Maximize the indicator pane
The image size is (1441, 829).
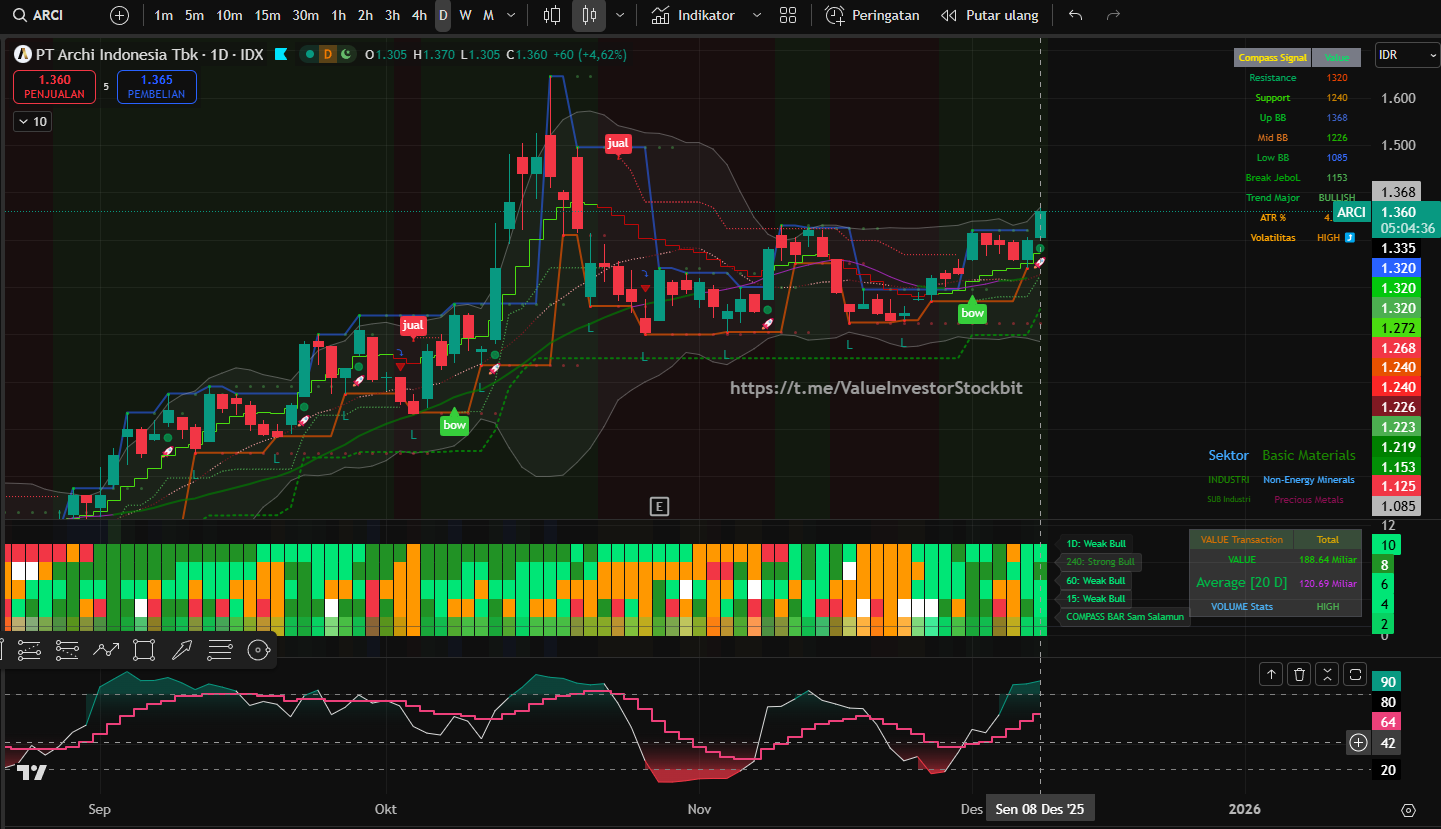pos(1355,674)
